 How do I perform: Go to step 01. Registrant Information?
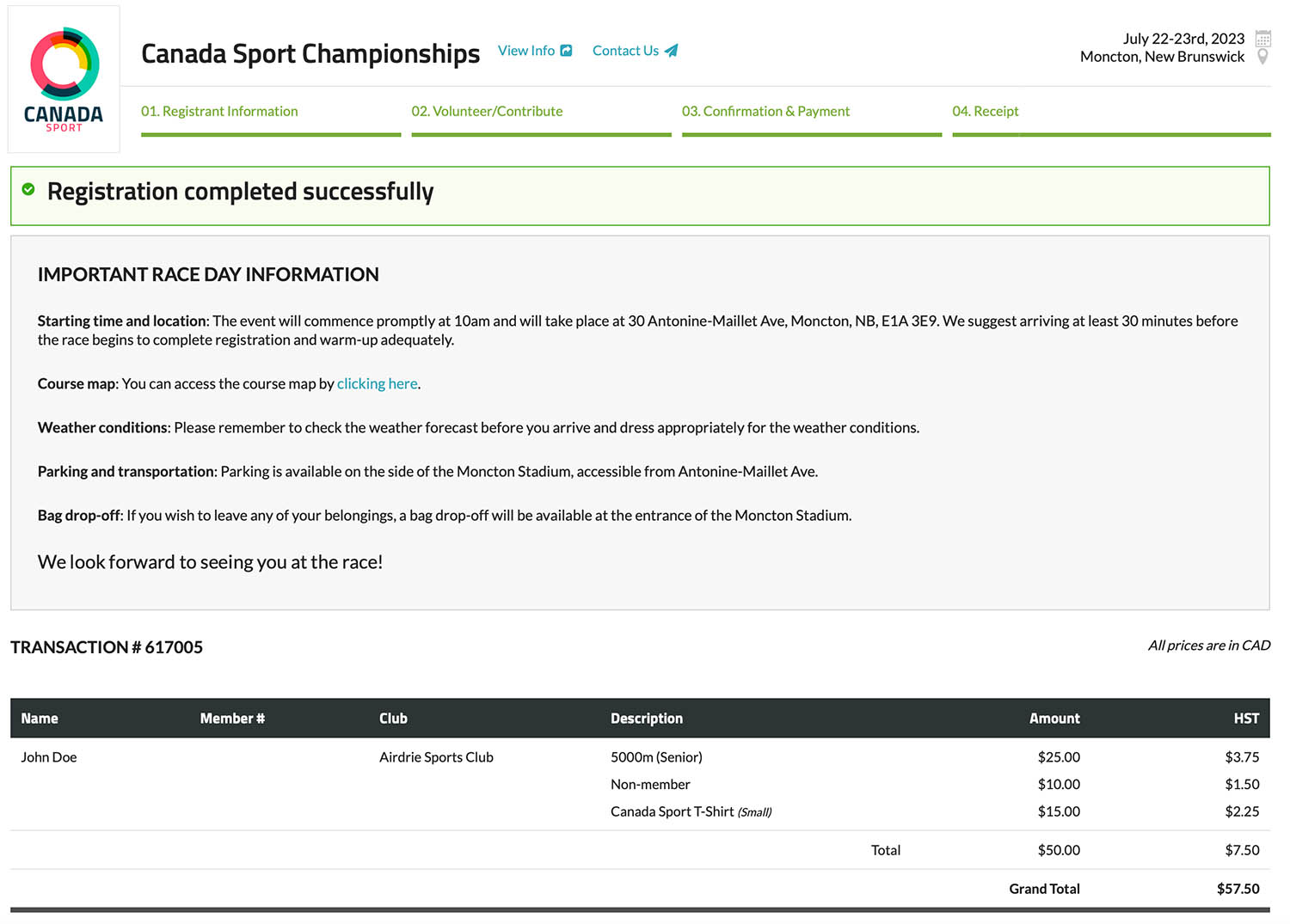(x=219, y=112)
